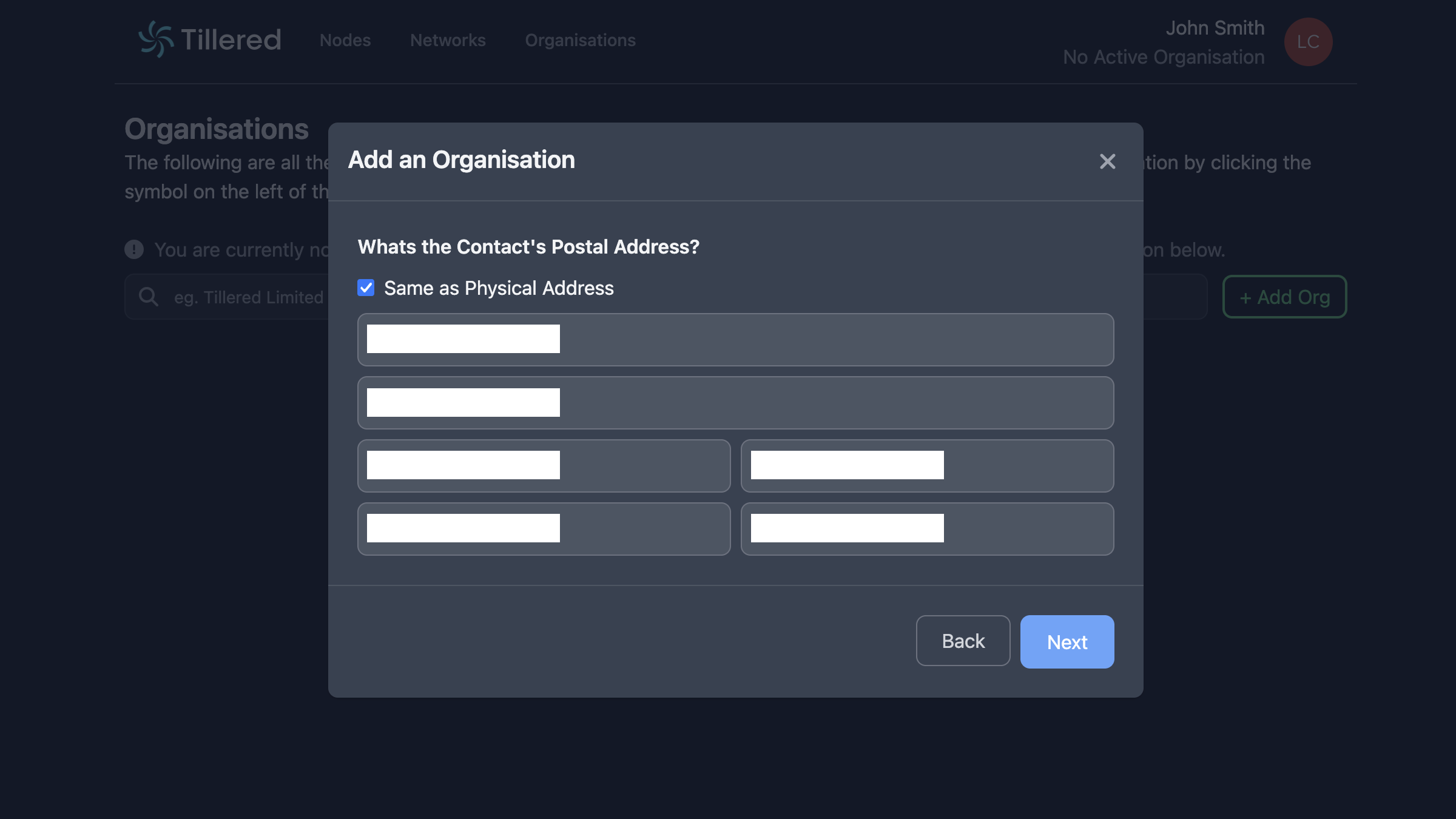The image size is (1456, 819).
Task: Open the Nodes menu item
Action: [x=345, y=40]
